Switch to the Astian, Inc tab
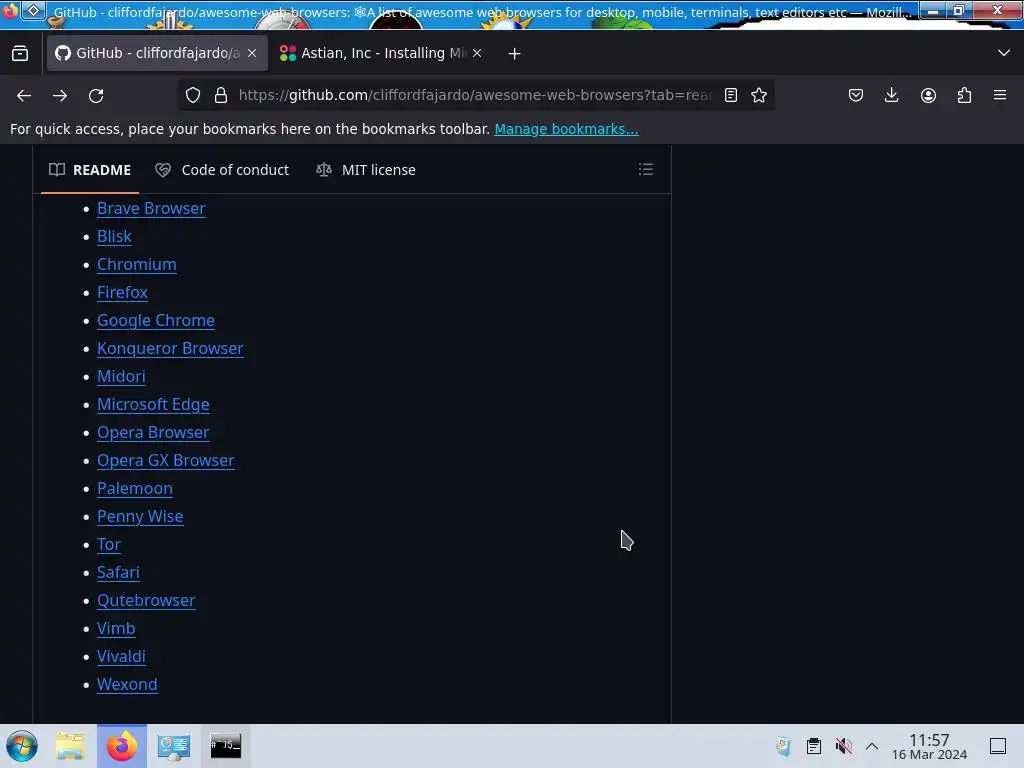This screenshot has height=768, width=1024. click(381, 53)
